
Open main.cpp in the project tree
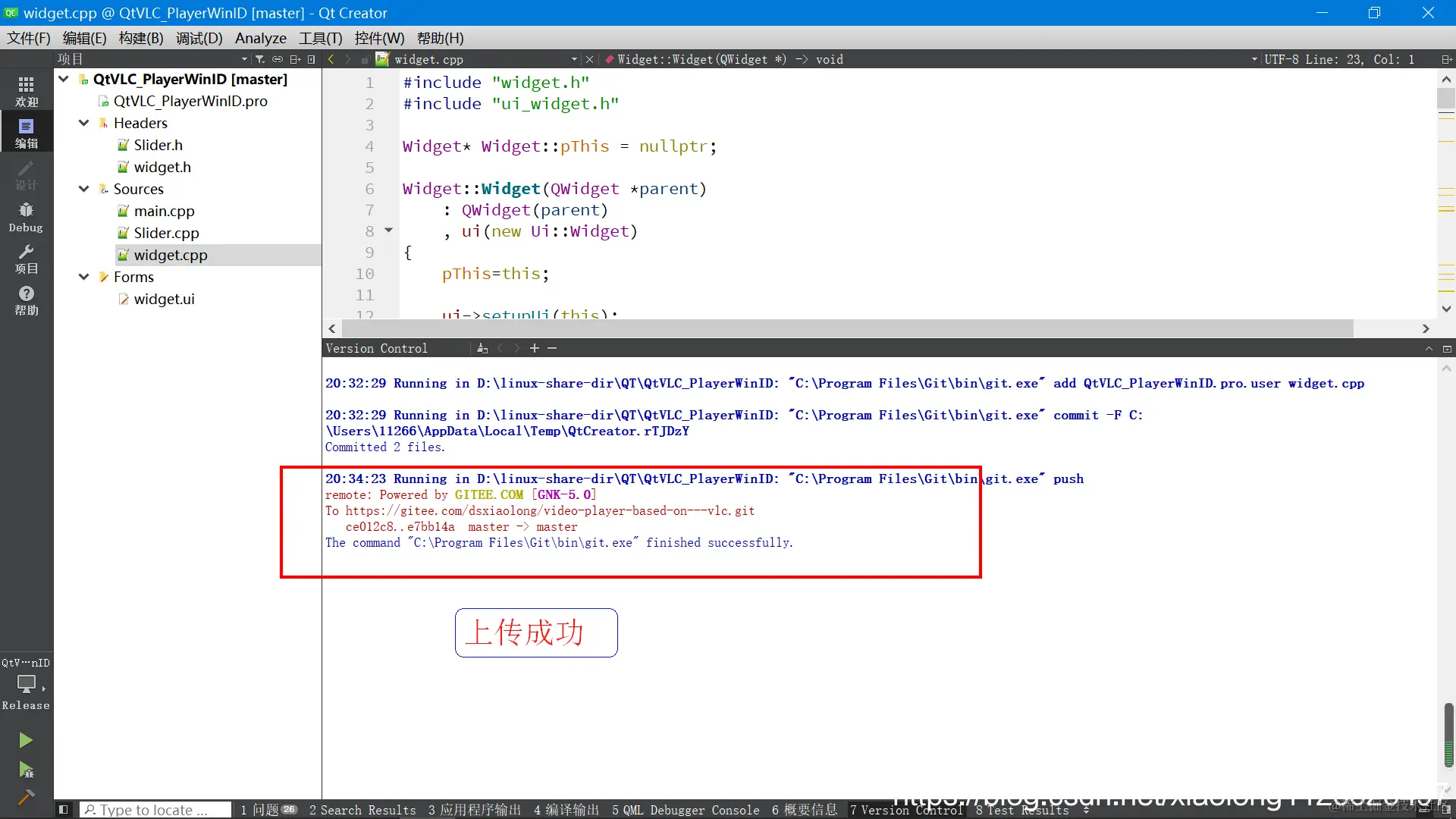pos(164,211)
